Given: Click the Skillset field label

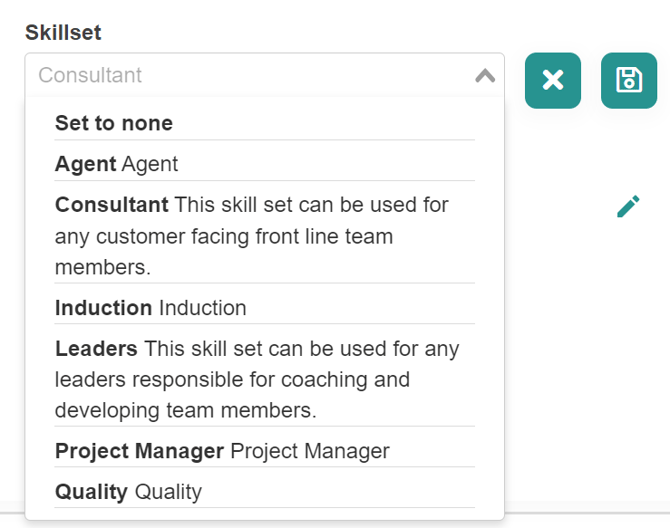Looking at the screenshot, I should [x=63, y=32].
